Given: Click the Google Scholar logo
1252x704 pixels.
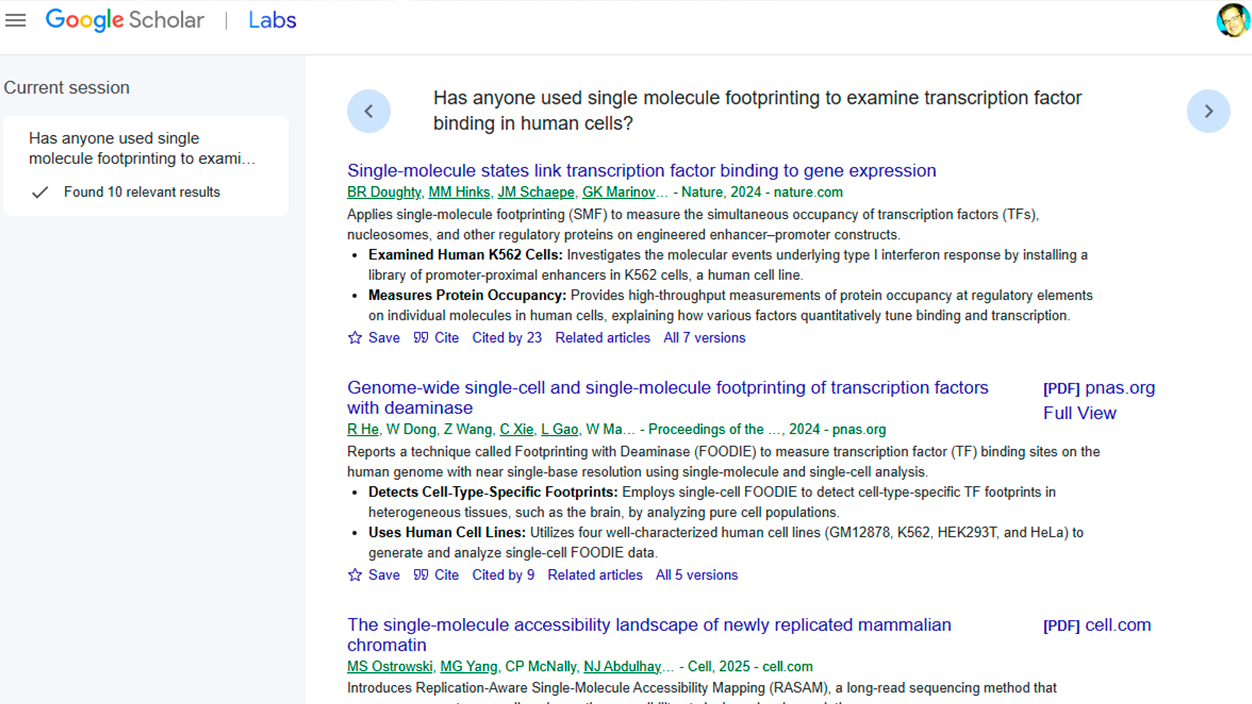Looking at the screenshot, I should click(124, 19).
